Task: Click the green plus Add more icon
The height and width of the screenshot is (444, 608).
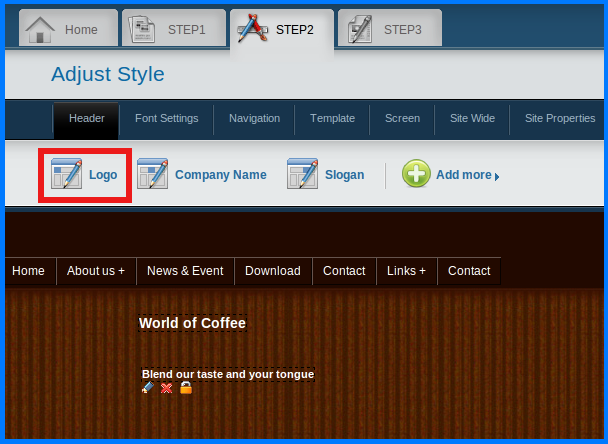Action: click(x=416, y=173)
